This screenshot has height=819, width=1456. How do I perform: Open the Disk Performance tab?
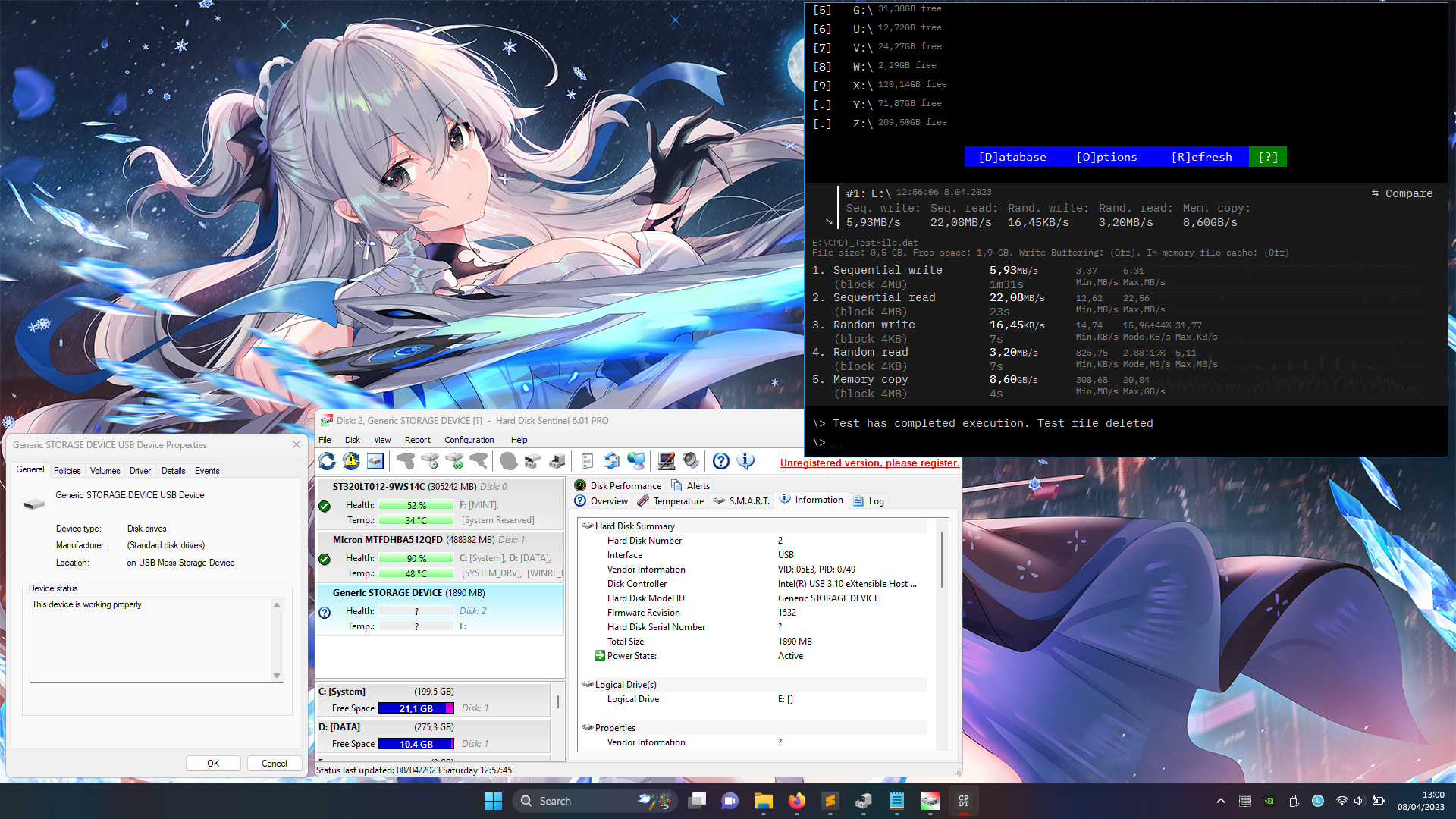pyautogui.click(x=618, y=486)
